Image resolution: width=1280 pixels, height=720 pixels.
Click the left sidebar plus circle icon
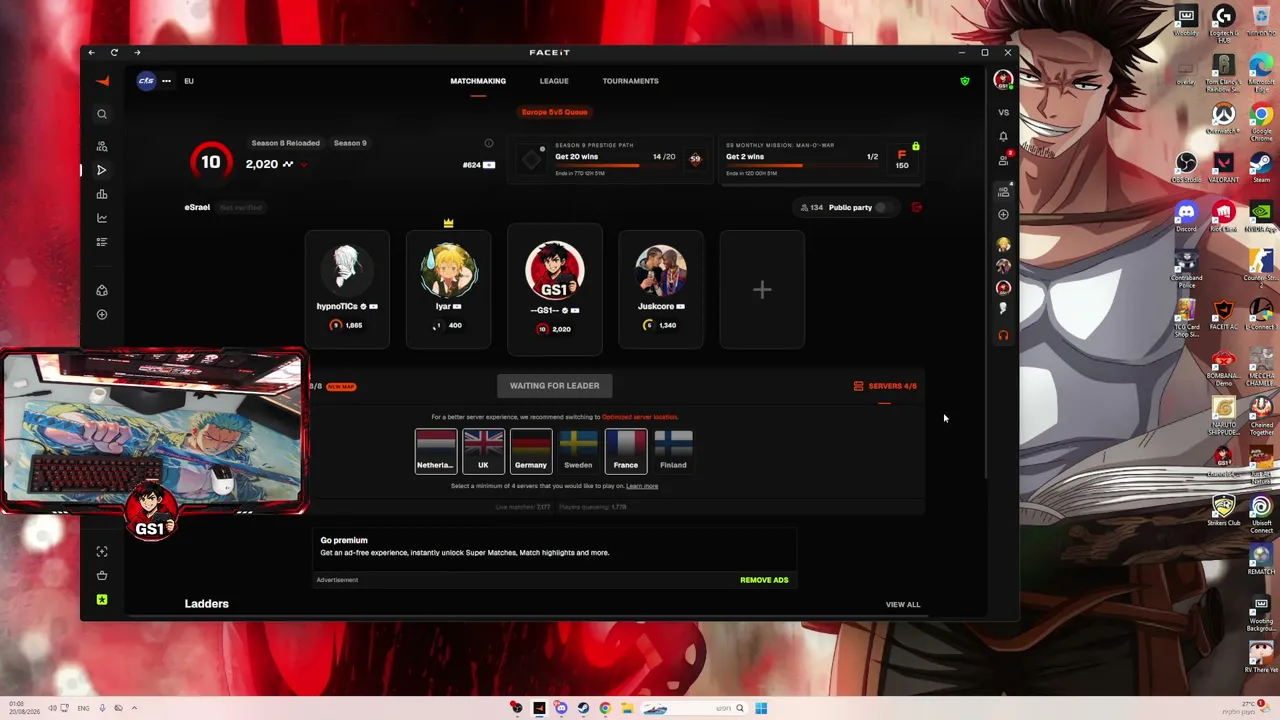pyautogui.click(x=102, y=315)
